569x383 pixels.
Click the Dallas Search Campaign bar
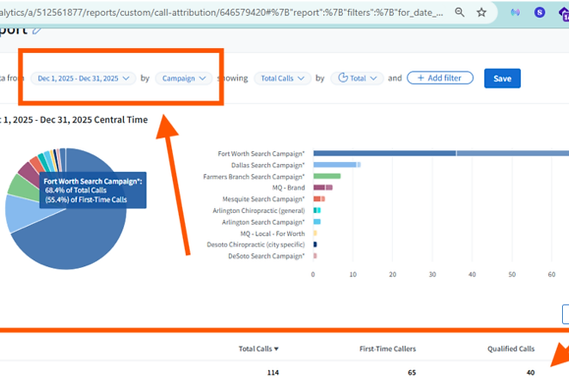(x=337, y=165)
